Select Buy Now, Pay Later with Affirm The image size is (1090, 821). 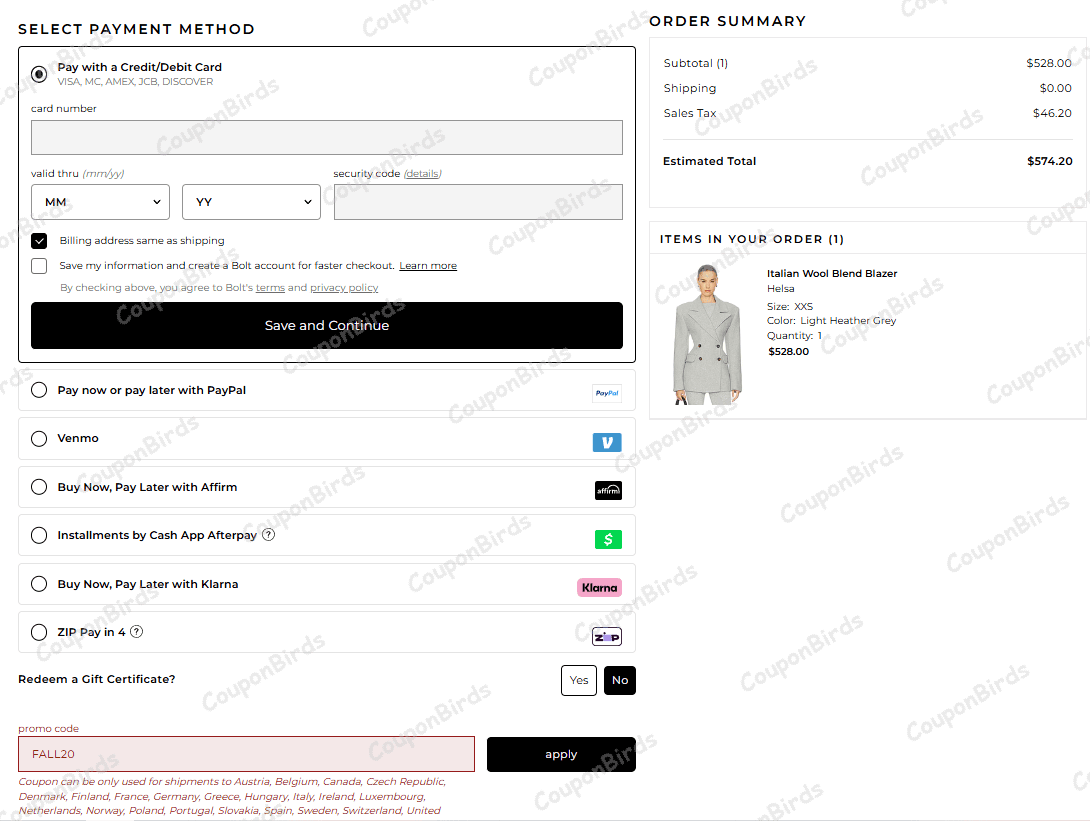(x=39, y=487)
